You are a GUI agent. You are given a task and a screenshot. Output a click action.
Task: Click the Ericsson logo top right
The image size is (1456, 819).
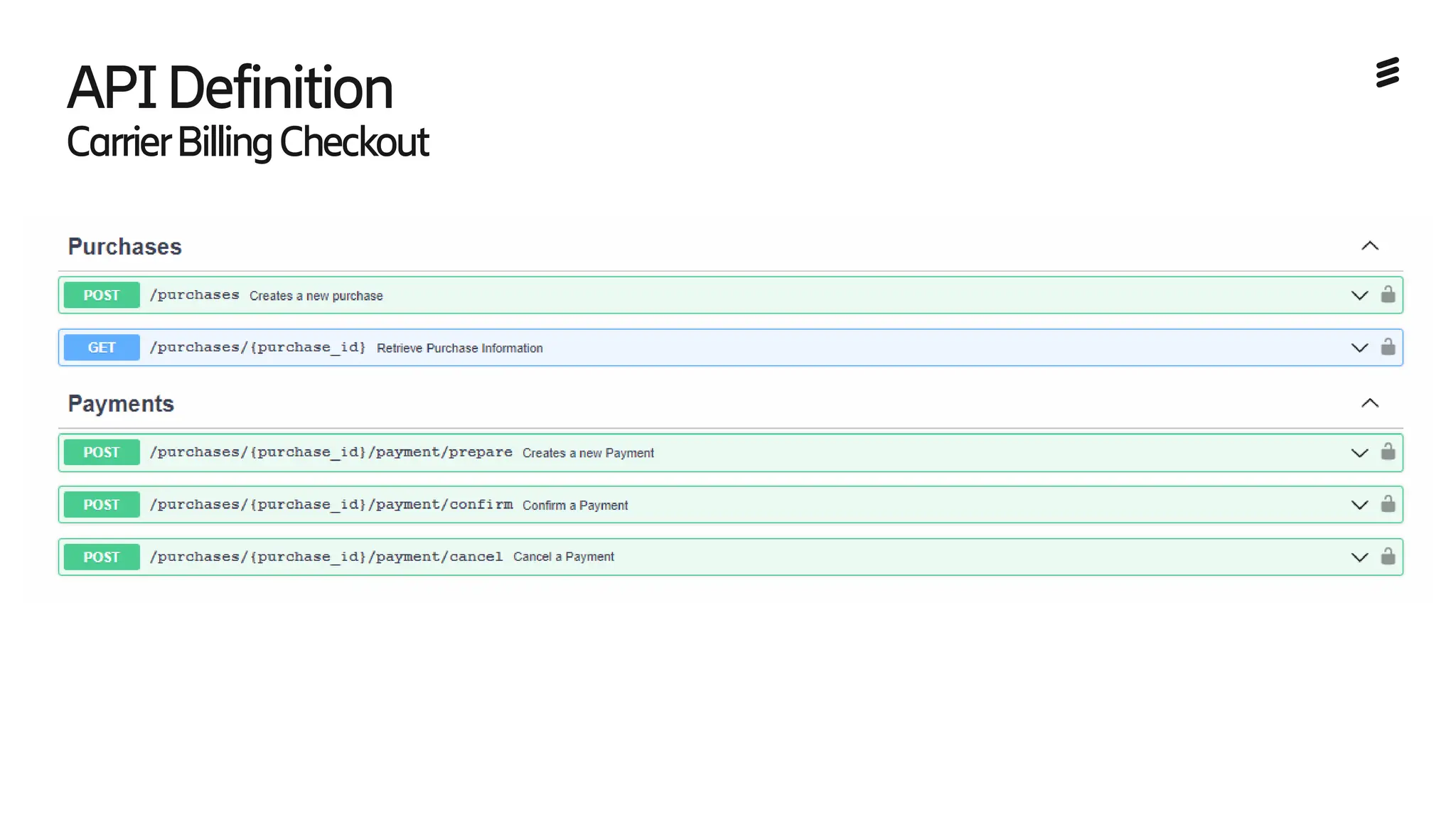[x=1387, y=73]
